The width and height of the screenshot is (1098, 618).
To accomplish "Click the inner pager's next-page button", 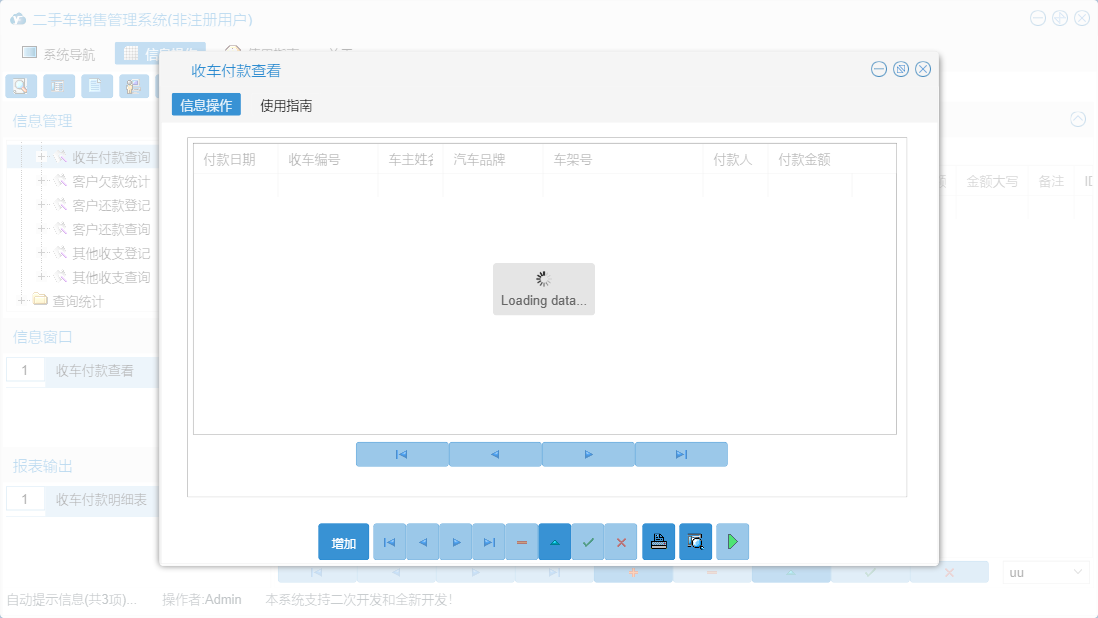I will [588, 454].
